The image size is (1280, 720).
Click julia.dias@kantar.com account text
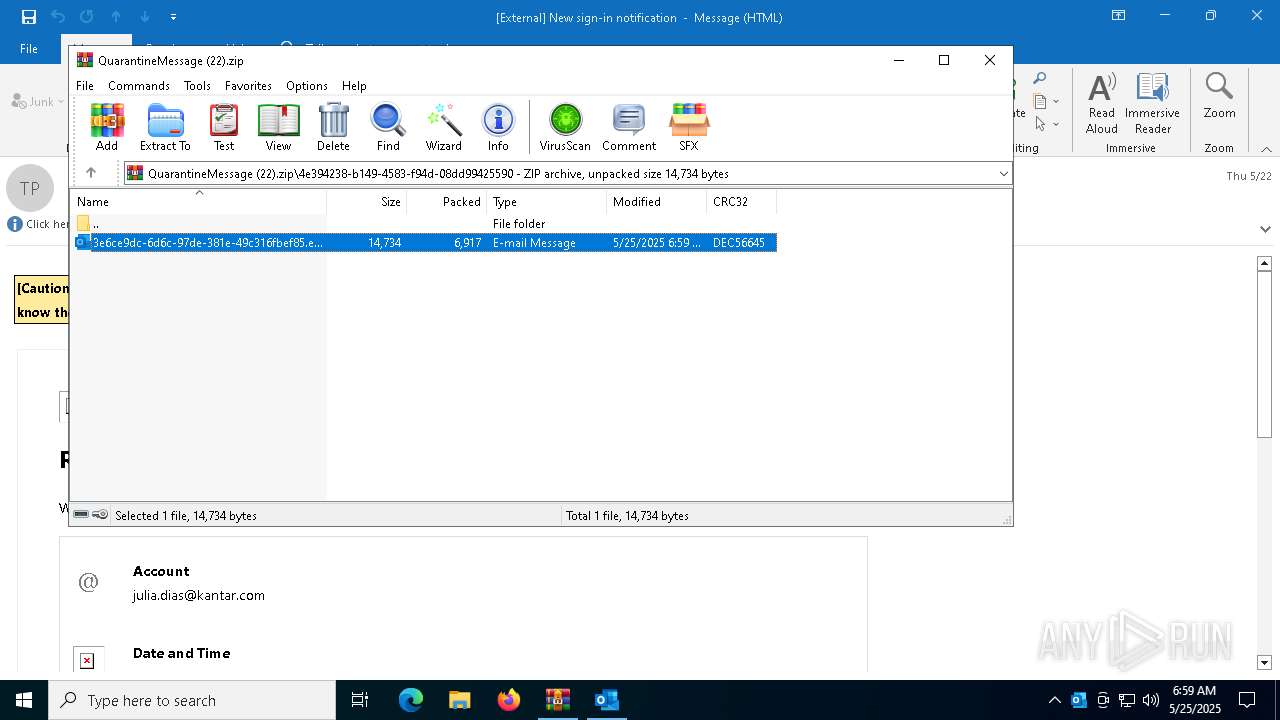(199, 595)
